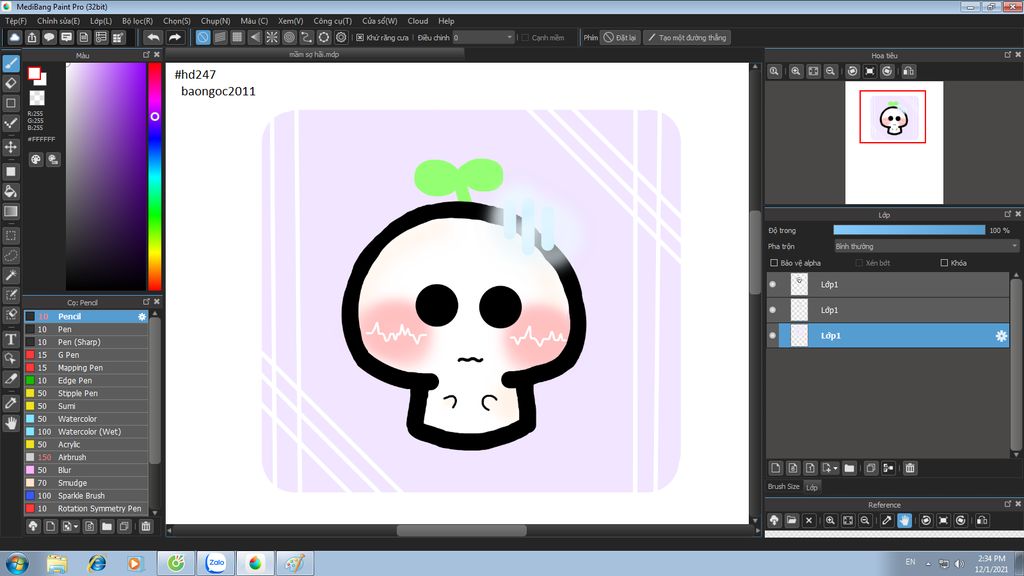Open the Công cụ(T) menu

click(332, 21)
